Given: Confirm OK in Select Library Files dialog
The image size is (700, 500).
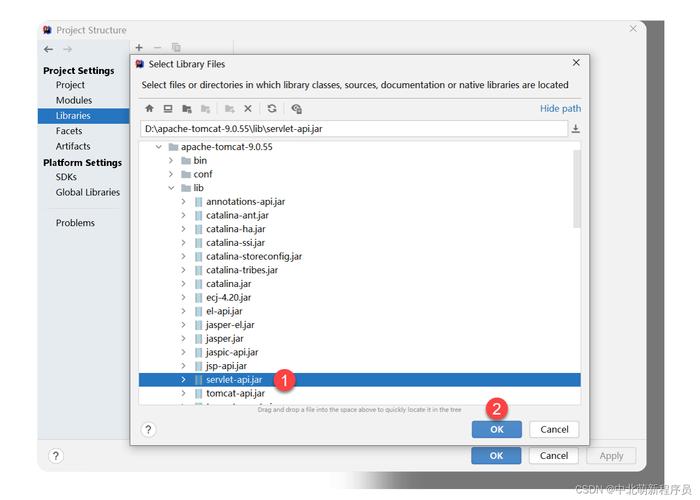Looking at the screenshot, I should 496,429.
